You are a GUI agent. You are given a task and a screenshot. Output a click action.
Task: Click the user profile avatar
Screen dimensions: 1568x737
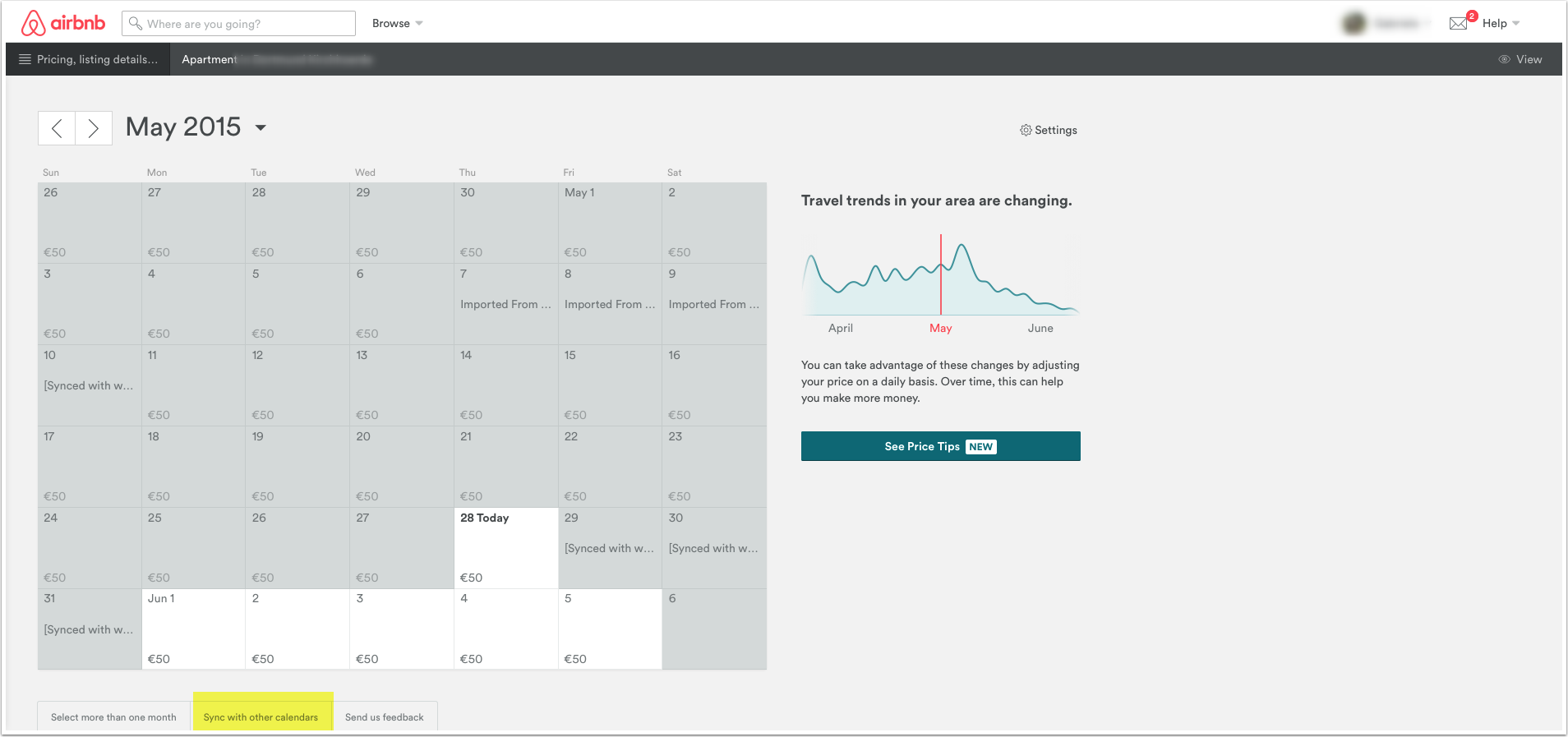pyautogui.click(x=1354, y=23)
